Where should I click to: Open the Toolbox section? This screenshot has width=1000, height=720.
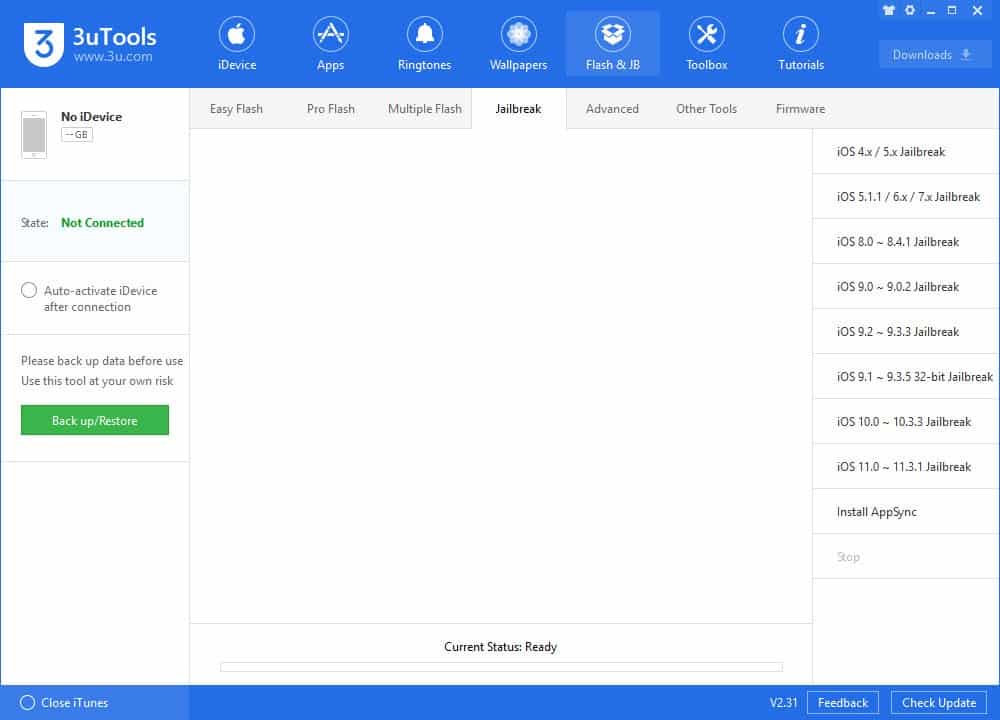(706, 45)
